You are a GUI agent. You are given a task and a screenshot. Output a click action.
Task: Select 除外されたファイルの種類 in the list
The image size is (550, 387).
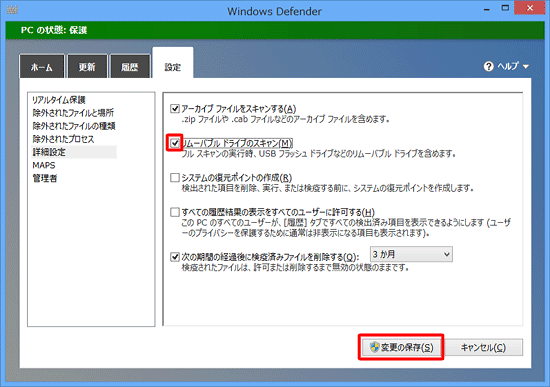[x=74, y=126]
